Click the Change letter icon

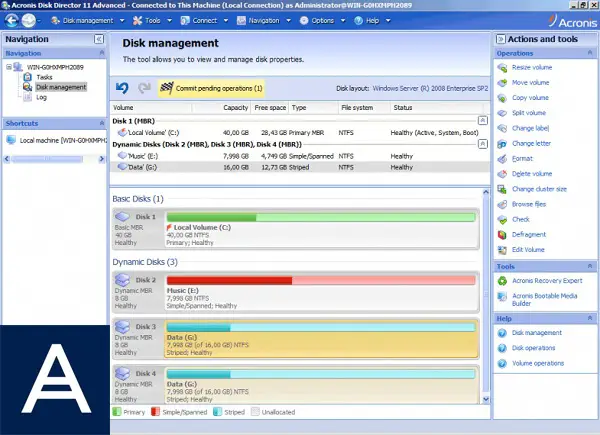502,144
